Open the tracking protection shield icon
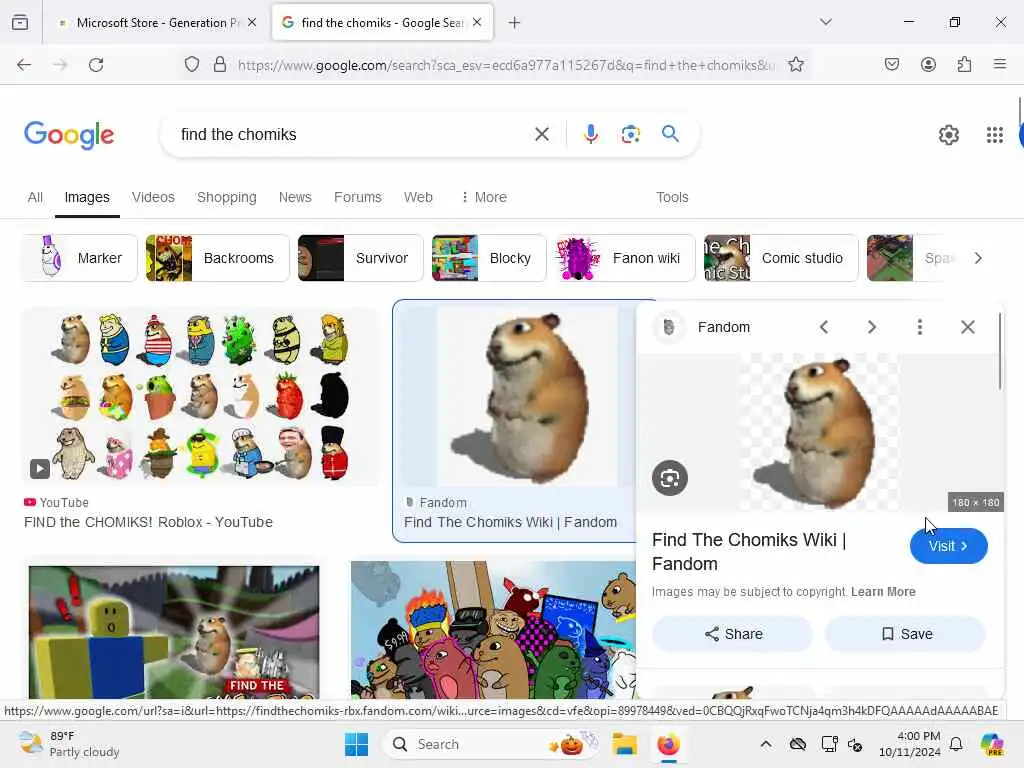The image size is (1024, 768). [x=191, y=65]
